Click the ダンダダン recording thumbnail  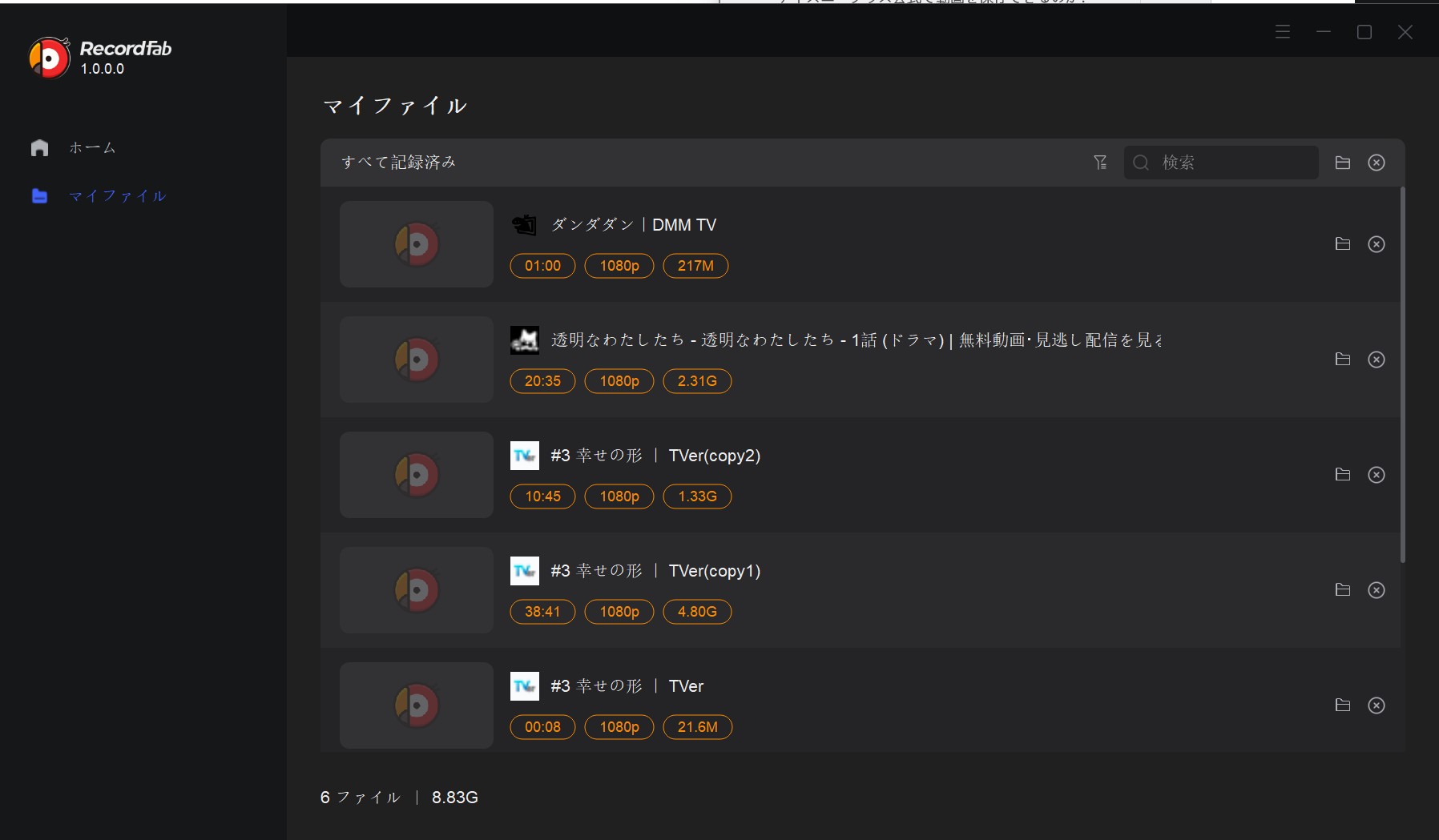pyautogui.click(x=417, y=244)
